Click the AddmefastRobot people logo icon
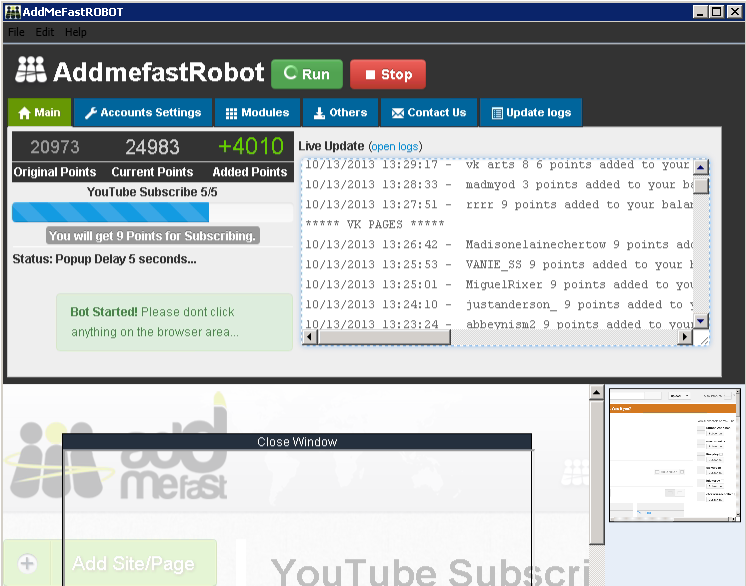Image resolution: width=746 pixels, height=586 pixels. [x=31, y=70]
